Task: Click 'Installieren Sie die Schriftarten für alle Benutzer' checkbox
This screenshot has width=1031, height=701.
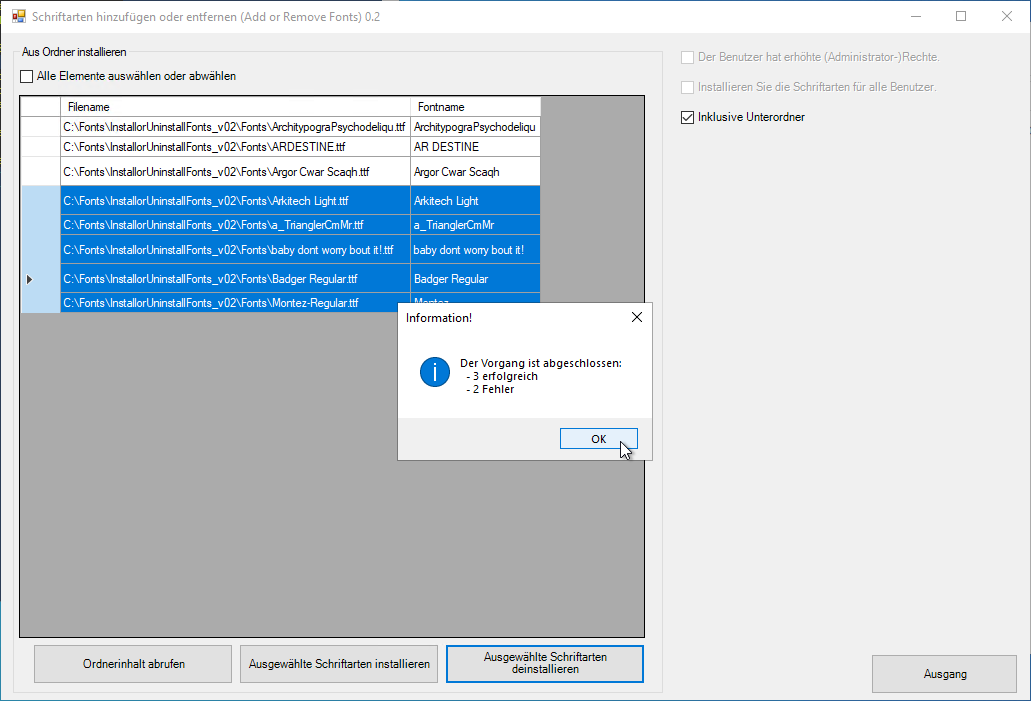Action: point(687,87)
